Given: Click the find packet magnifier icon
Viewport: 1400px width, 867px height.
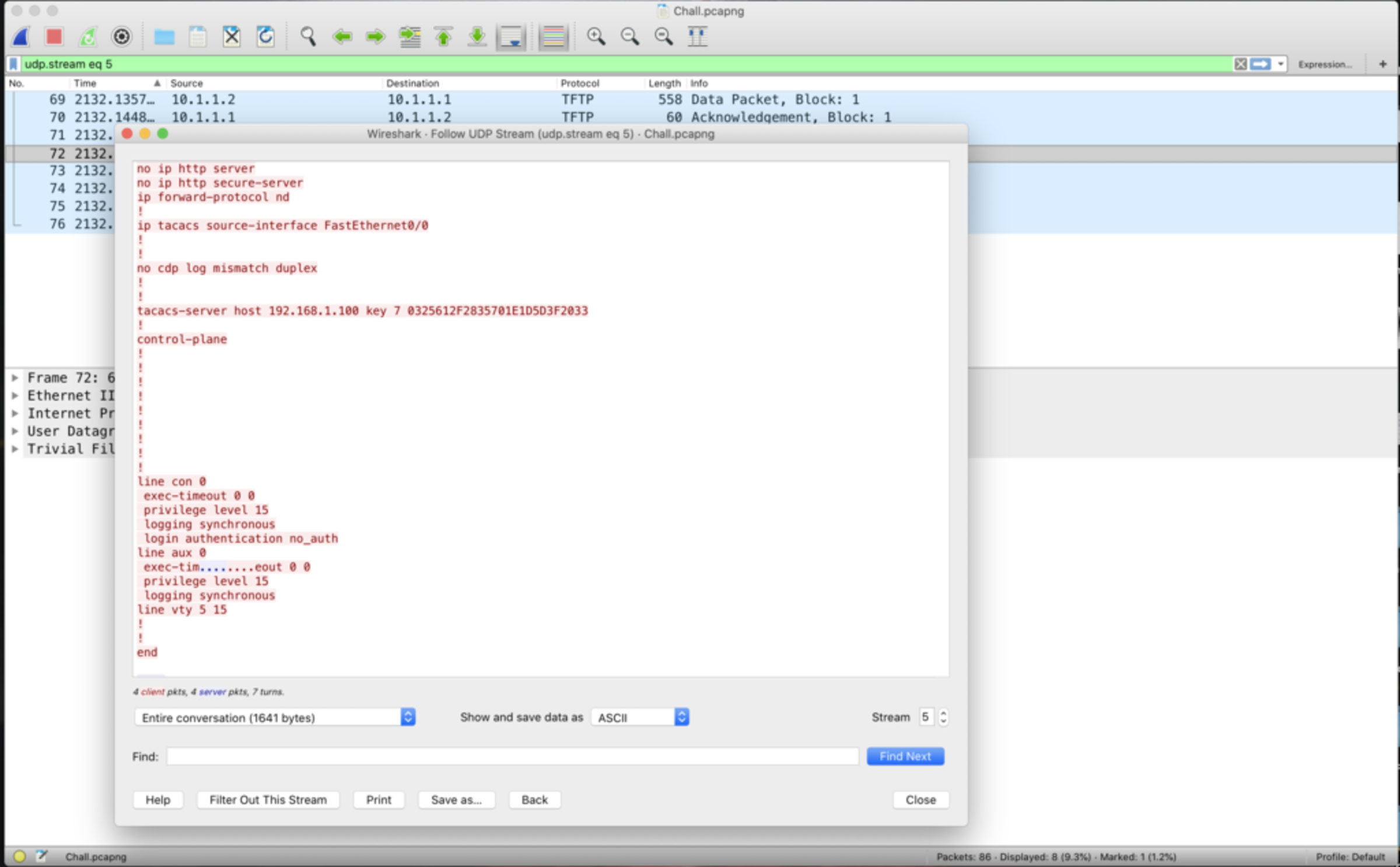Looking at the screenshot, I should (308, 37).
